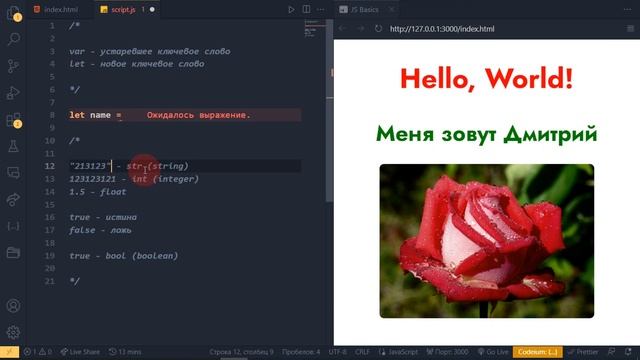Change file encoding UTF-8
Screen dimensions: 640x360
[x=338, y=352]
